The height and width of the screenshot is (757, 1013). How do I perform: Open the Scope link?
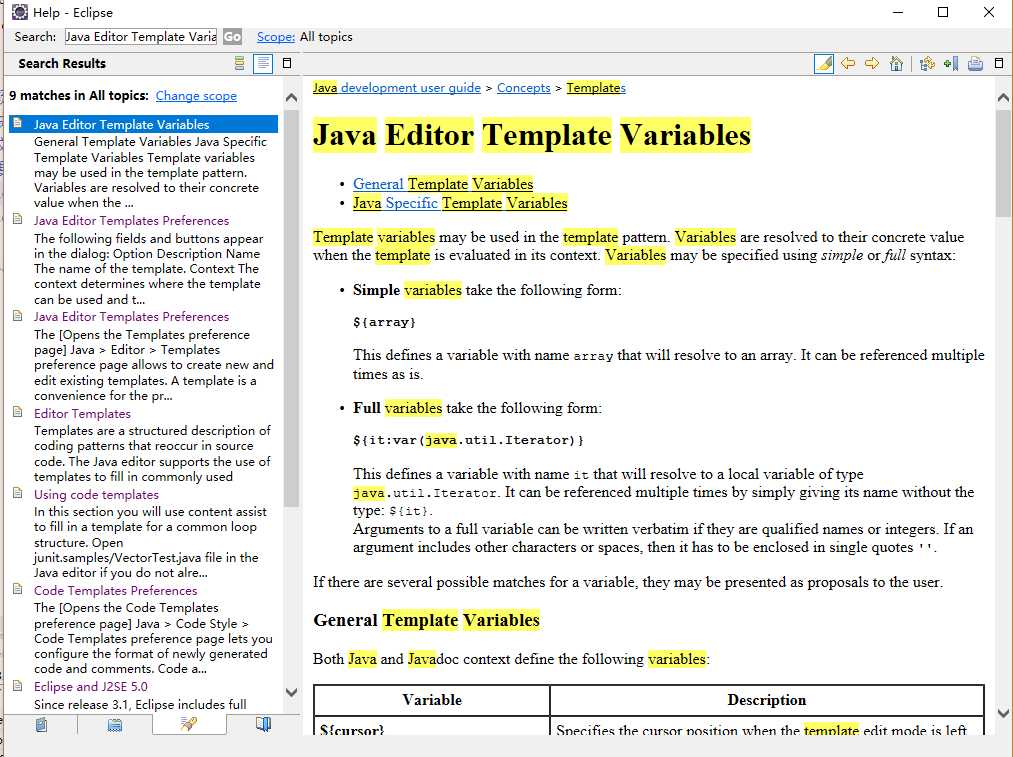[x=276, y=37]
